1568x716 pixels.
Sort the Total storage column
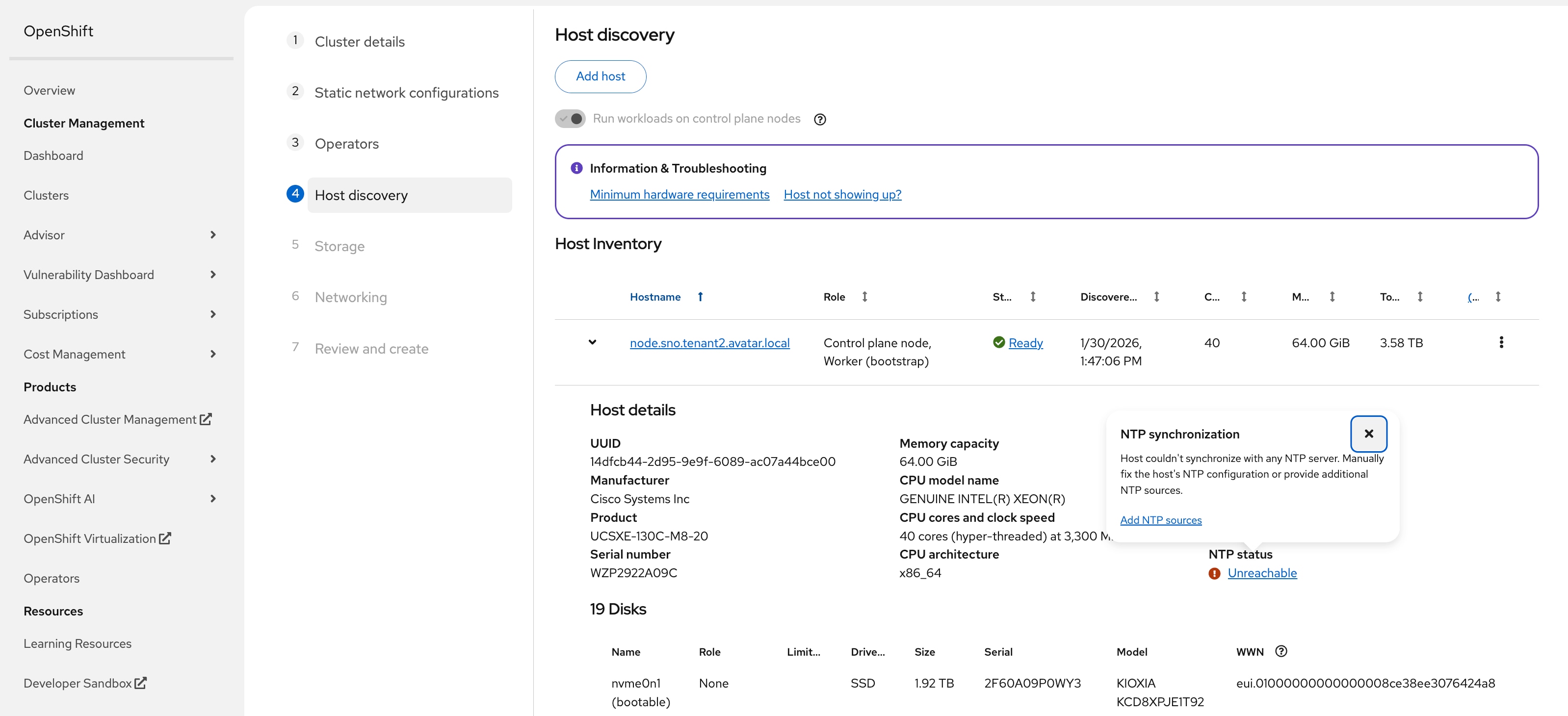(x=1419, y=297)
